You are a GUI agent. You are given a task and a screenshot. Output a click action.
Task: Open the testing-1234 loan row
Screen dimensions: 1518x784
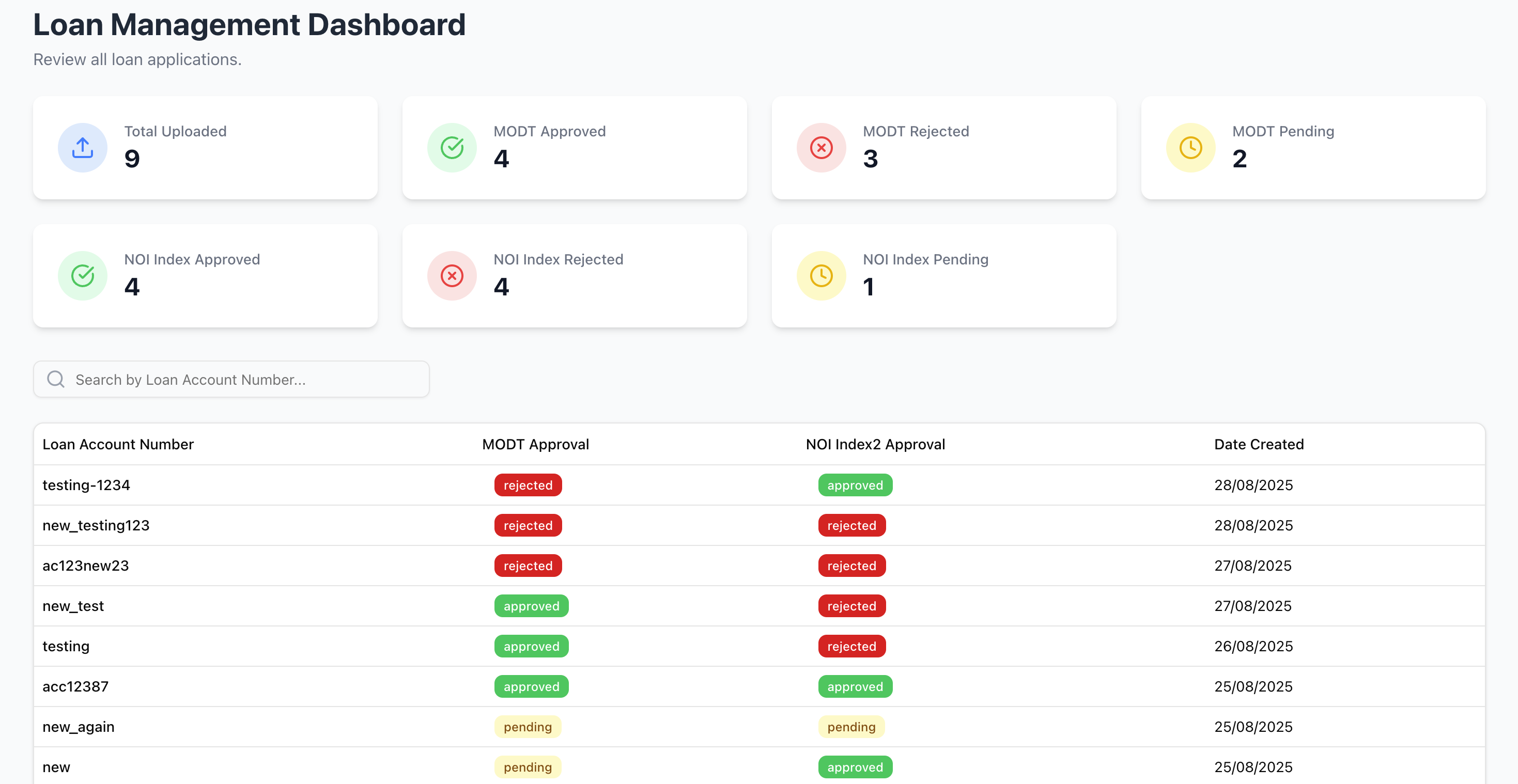pyautogui.click(x=86, y=485)
